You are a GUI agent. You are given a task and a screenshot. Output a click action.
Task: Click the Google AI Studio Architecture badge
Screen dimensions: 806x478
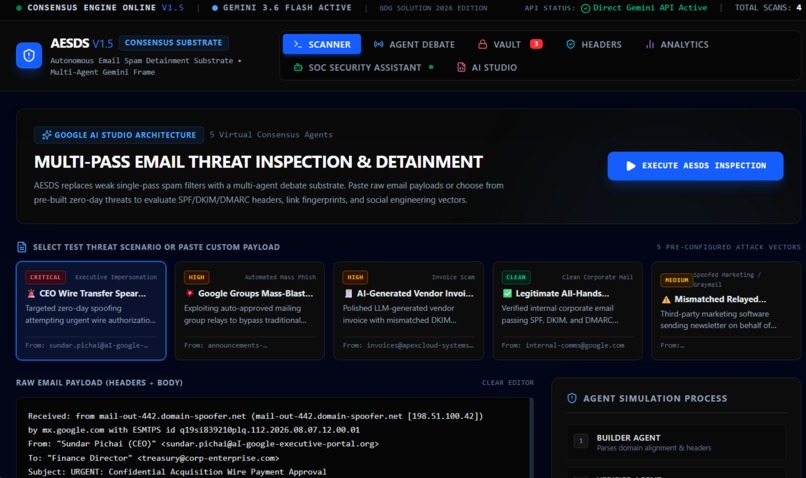click(x=119, y=135)
